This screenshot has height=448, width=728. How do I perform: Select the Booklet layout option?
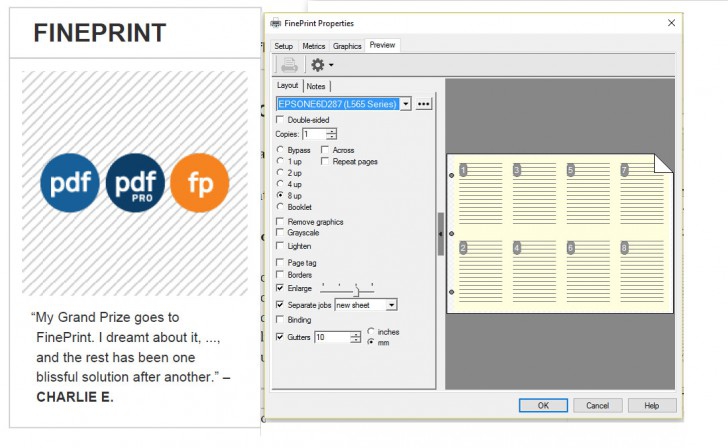pyautogui.click(x=280, y=207)
